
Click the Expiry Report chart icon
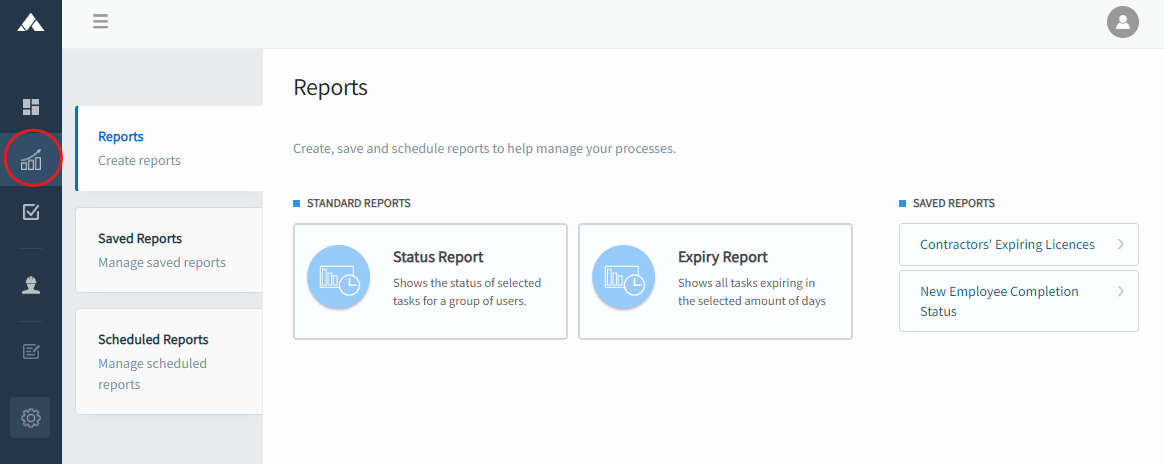point(624,277)
